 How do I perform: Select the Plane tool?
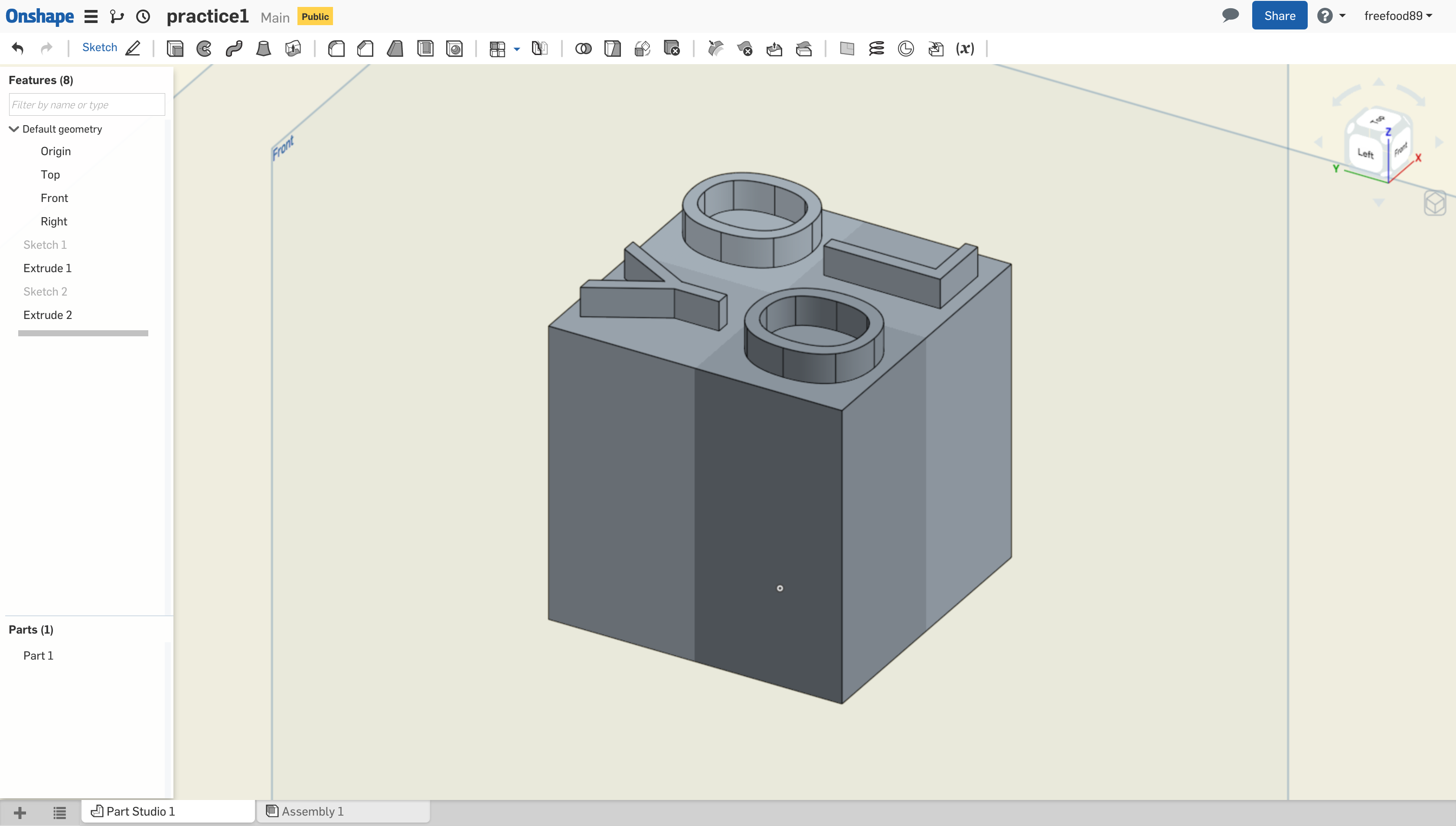pyautogui.click(x=847, y=49)
